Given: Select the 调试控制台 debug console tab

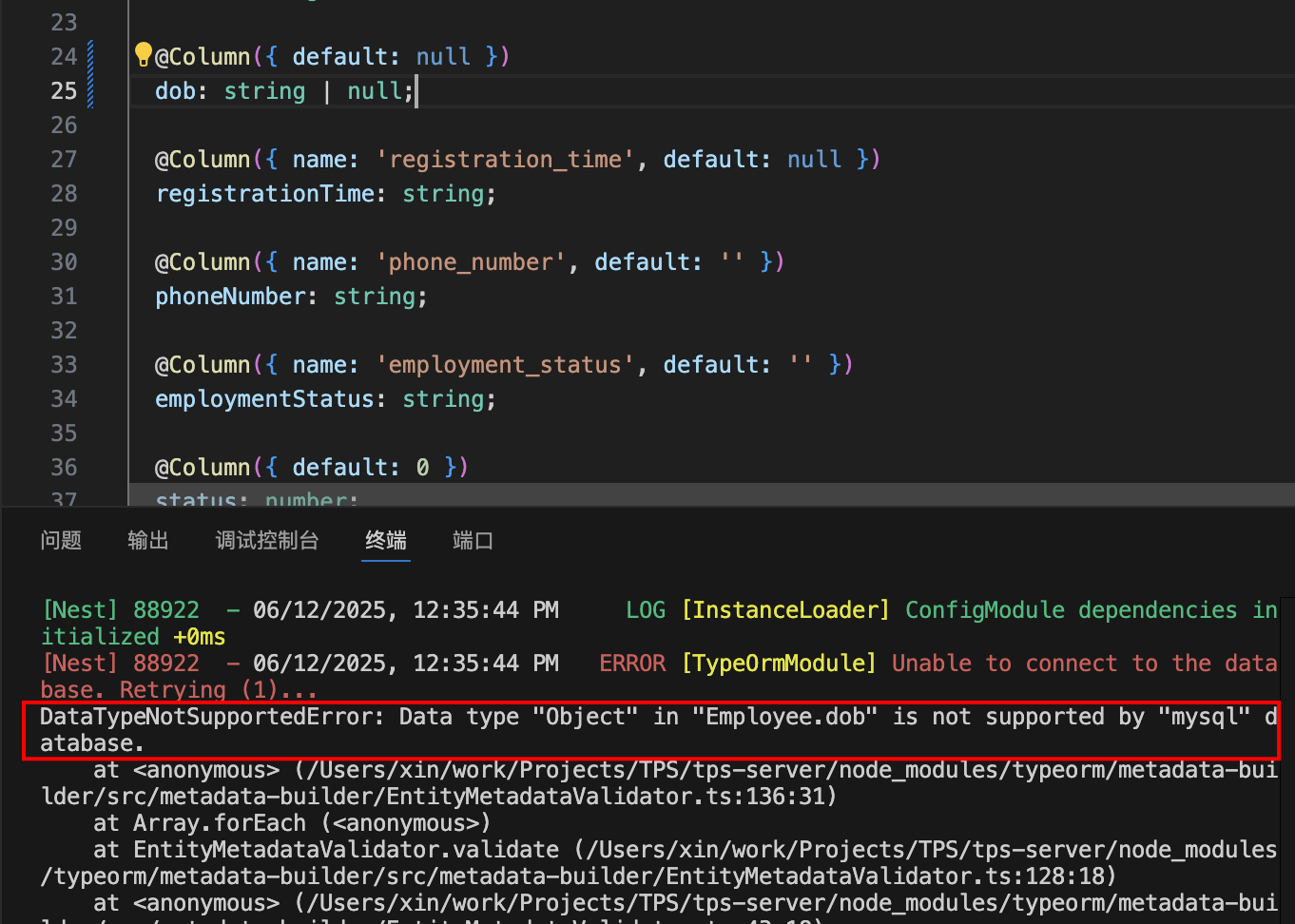Looking at the screenshot, I should (267, 541).
